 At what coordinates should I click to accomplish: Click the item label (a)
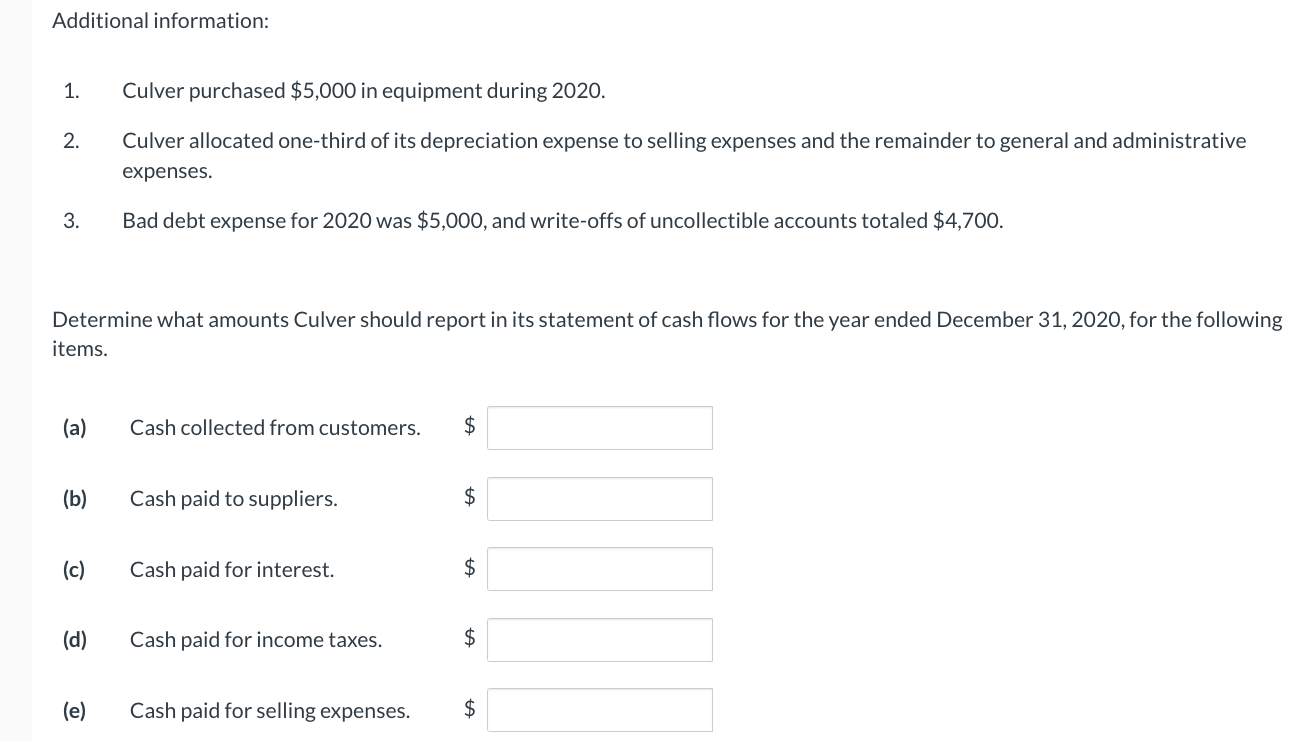pyautogui.click(x=74, y=427)
